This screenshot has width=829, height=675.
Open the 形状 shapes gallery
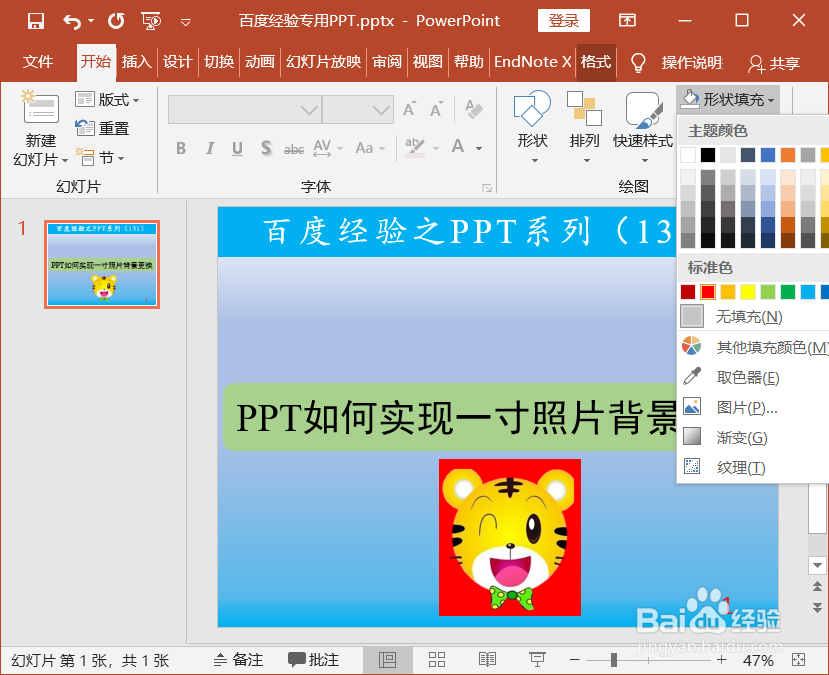[532, 127]
